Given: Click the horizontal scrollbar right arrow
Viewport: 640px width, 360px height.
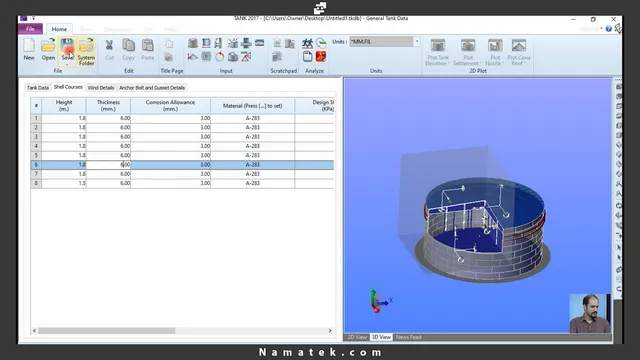Looking at the screenshot, I should pyautogui.click(x=330, y=331).
